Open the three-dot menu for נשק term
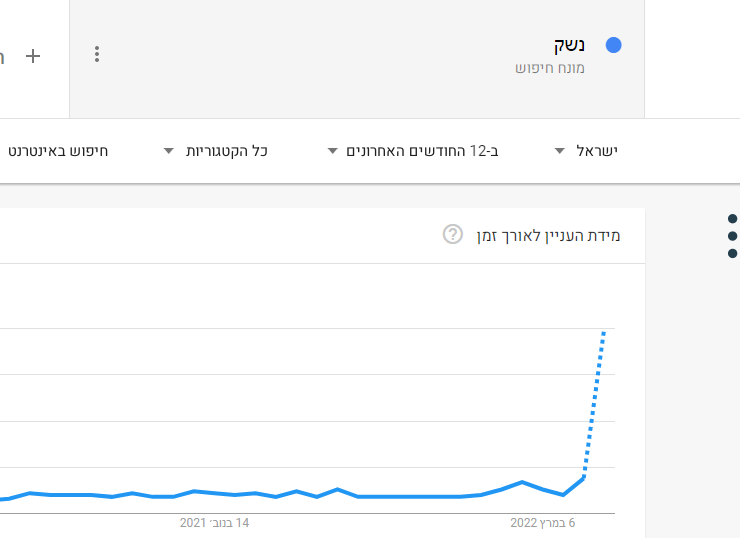740x538 pixels. 97,54
